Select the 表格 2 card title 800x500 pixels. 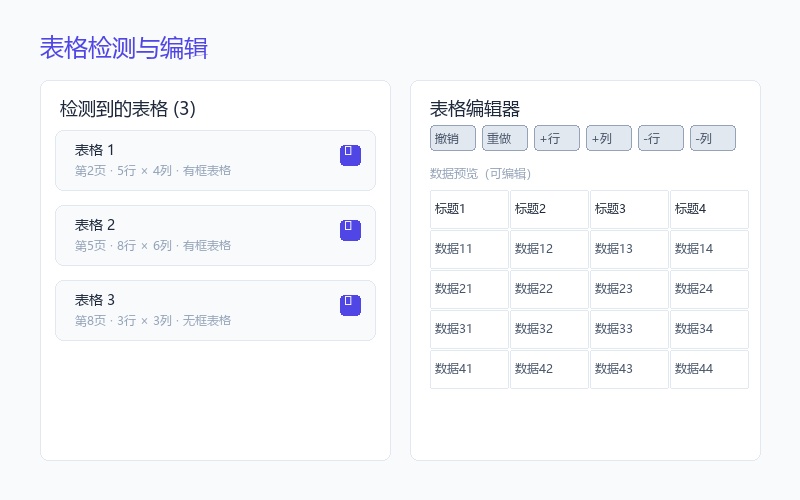(95, 225)
